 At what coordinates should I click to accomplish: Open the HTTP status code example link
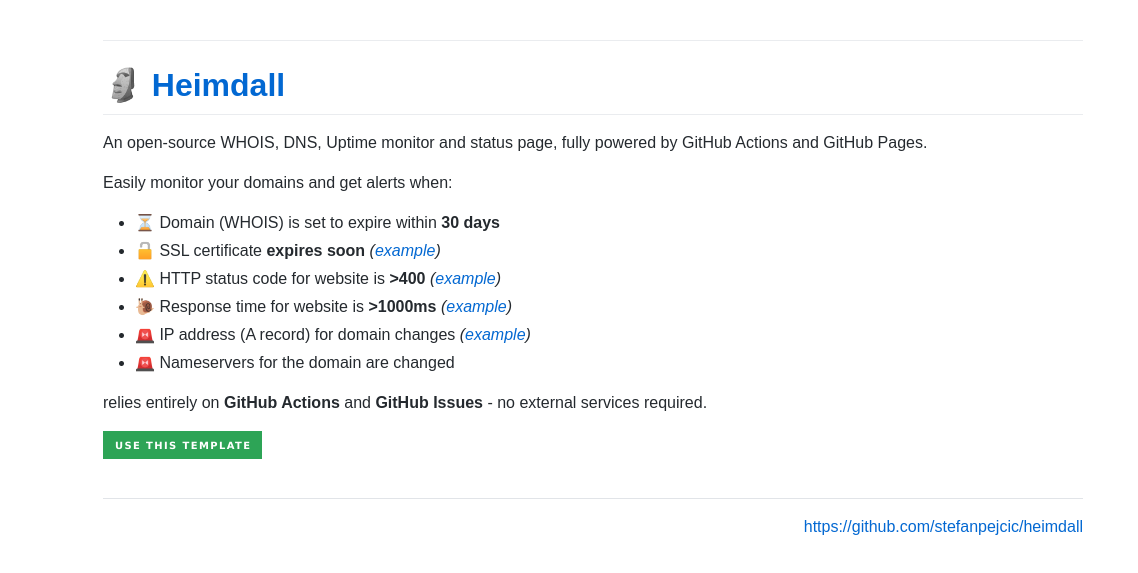pos(465,279)
